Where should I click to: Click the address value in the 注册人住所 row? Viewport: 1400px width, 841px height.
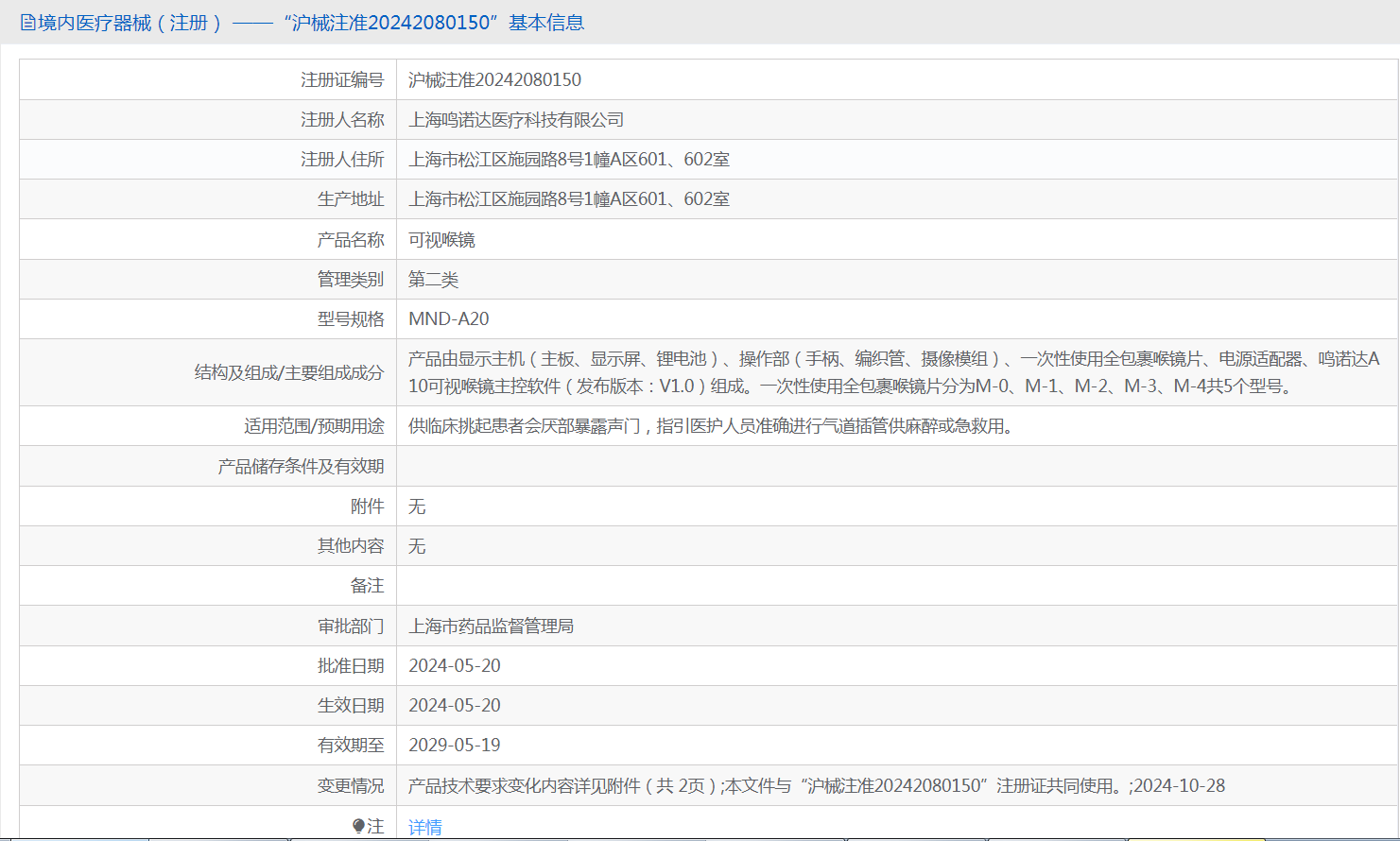point(569,160)
